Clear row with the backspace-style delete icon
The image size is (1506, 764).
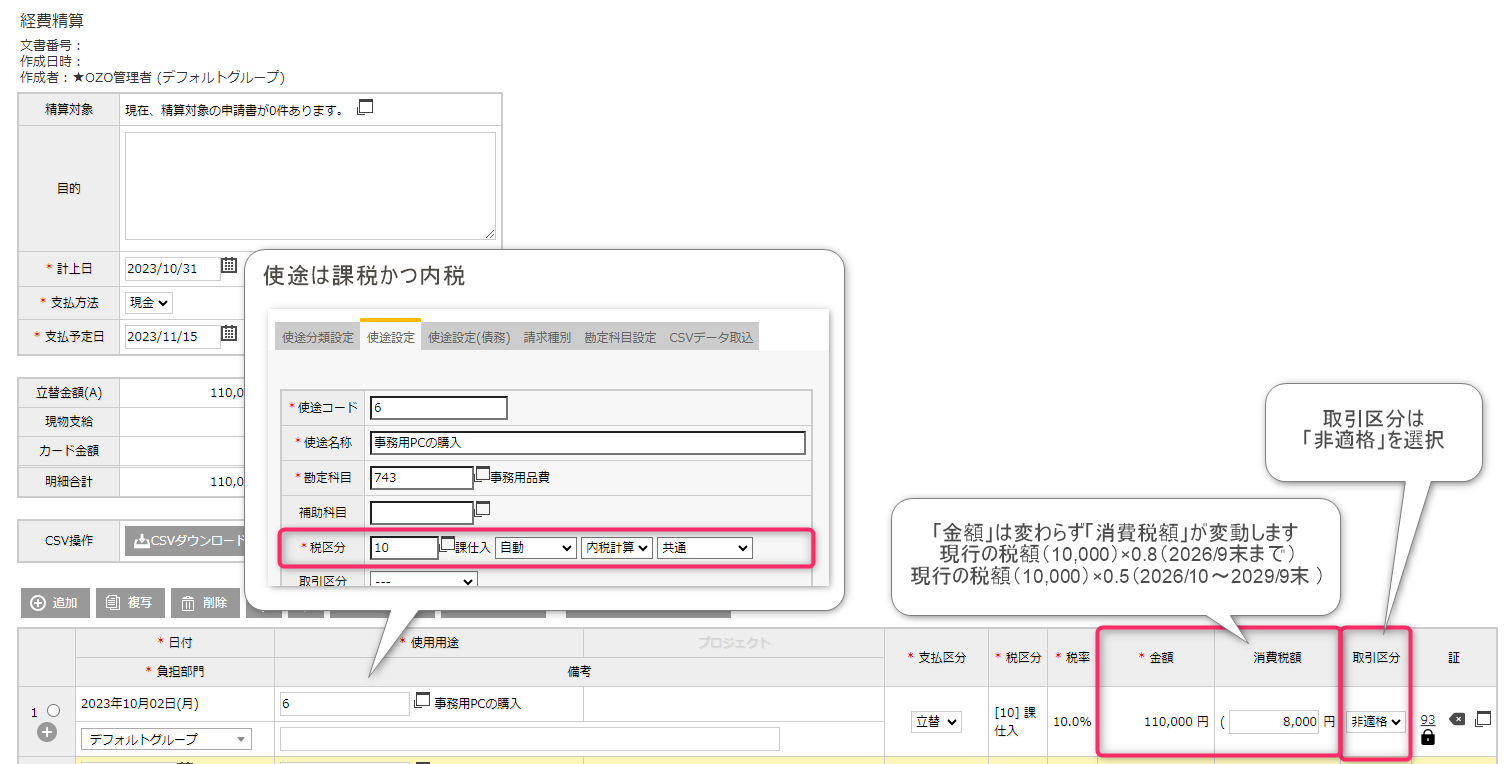1457,719
